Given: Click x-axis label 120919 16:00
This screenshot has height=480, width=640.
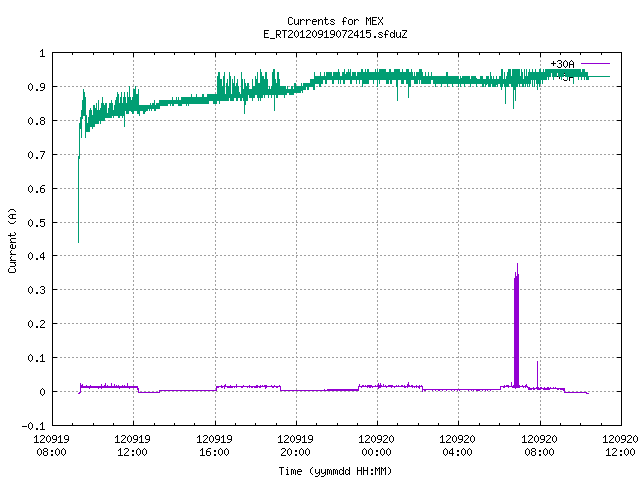Looking at the screenshot, I should pyautogui.click(x=214, y=445).
